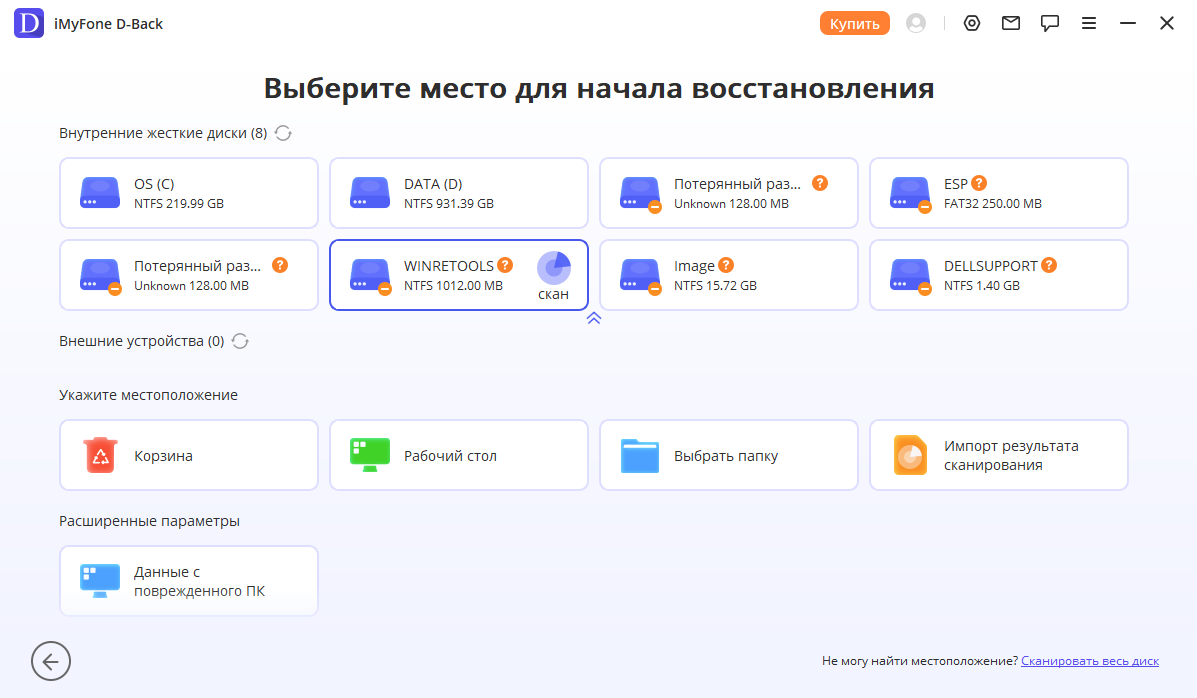The width and height of the screenshot is (1197, 698).
Task: Choose the Рабочий стол desktop icon
Action: coord(370,455)
